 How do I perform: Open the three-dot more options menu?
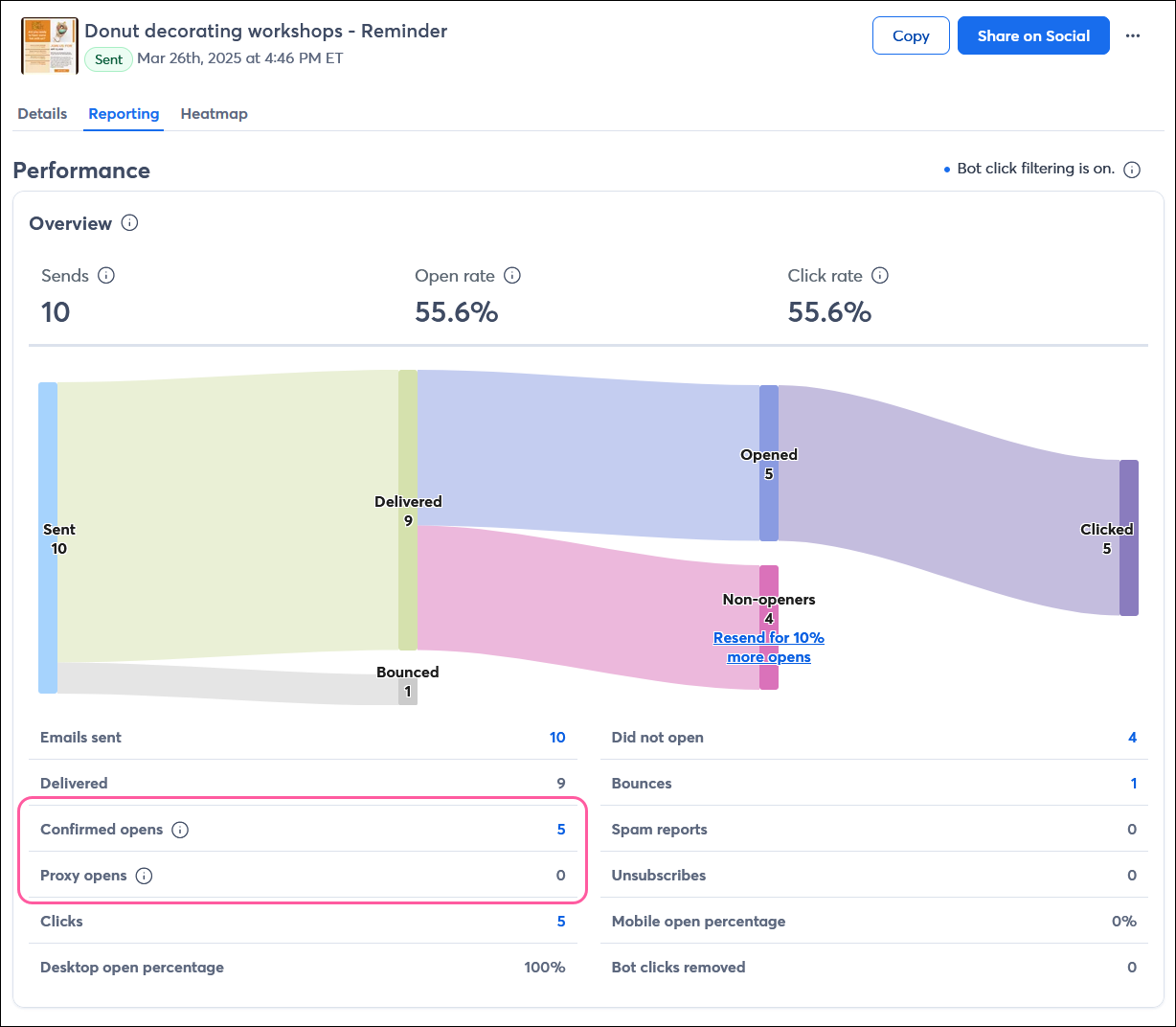click(x=1133, y=36)
